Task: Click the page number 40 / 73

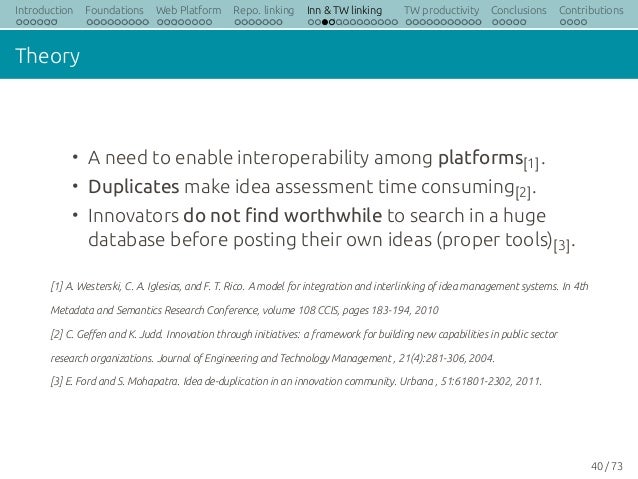Action: (607, 466)
